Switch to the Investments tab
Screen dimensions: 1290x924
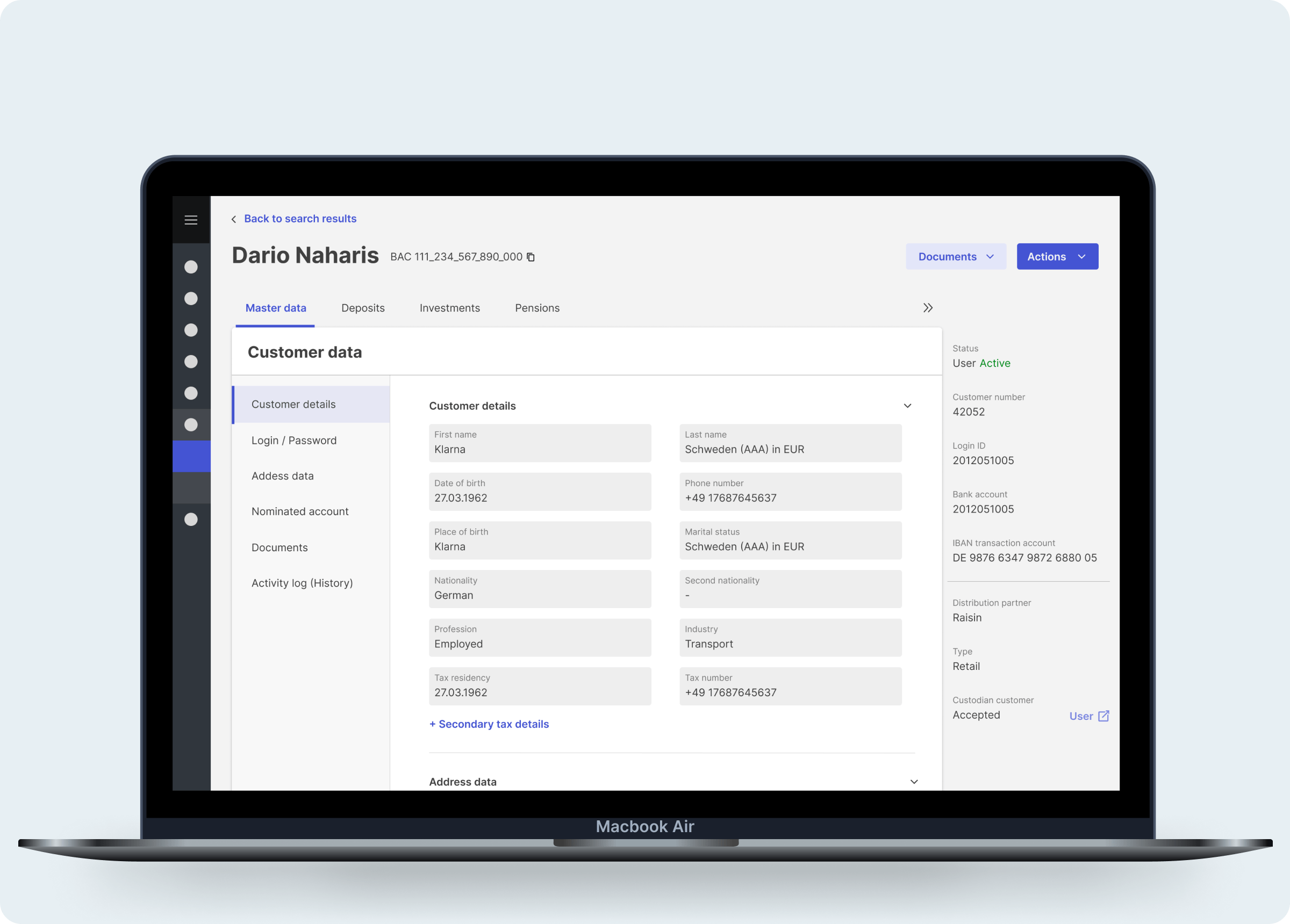pos(449,308)
